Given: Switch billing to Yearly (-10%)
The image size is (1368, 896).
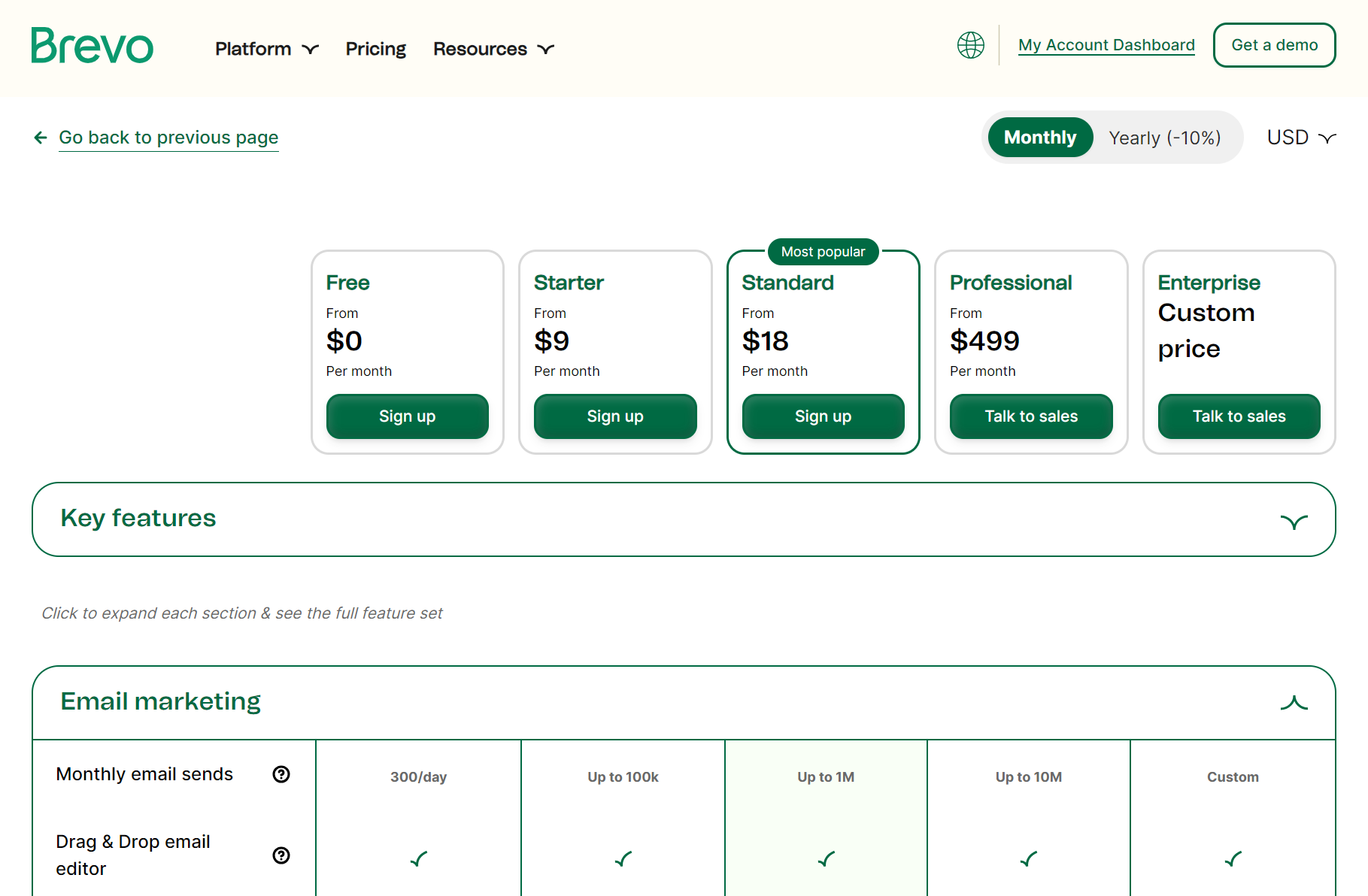Looking at the screenshot, I should coord(1165,137).
